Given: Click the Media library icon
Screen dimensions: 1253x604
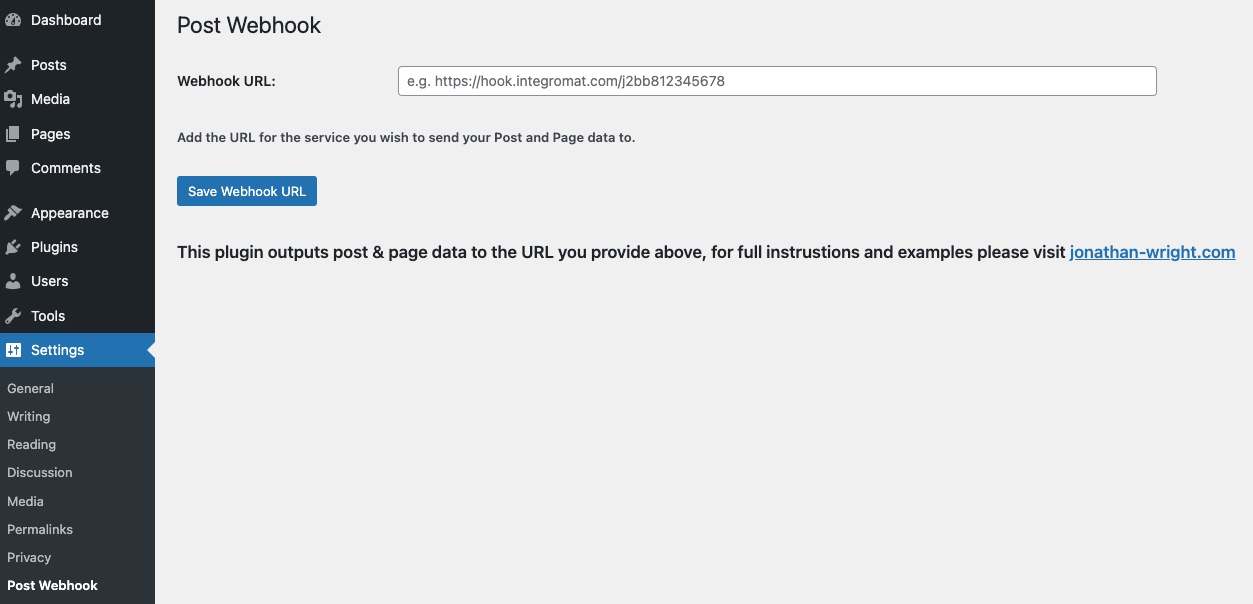Looking at the screenshot, I should (13, 99).
